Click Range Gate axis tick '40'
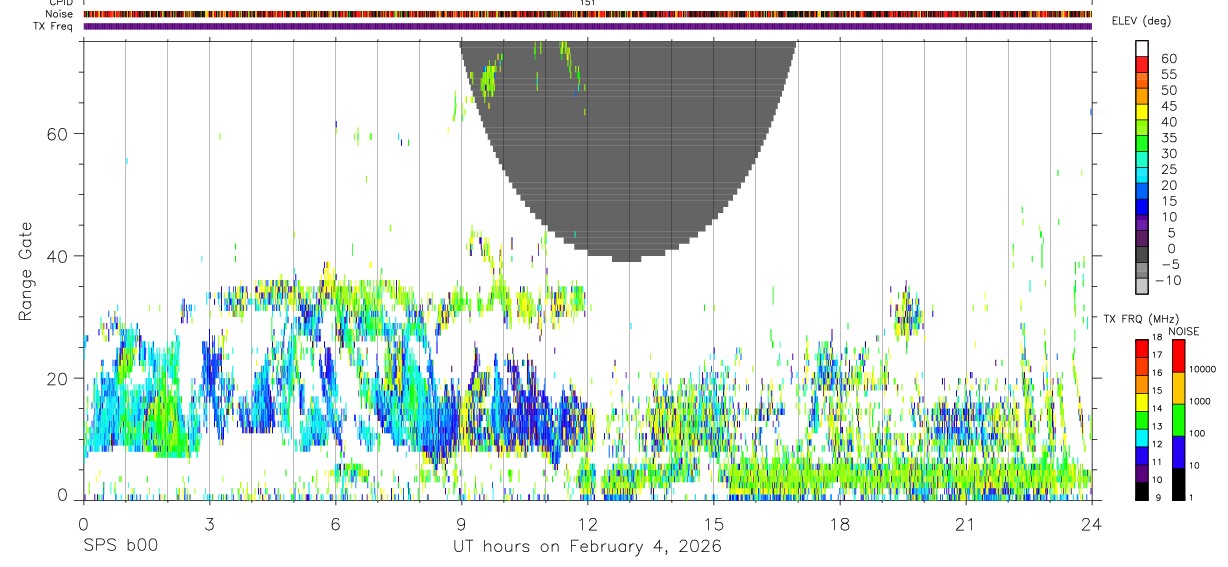 tap(59, 256)
